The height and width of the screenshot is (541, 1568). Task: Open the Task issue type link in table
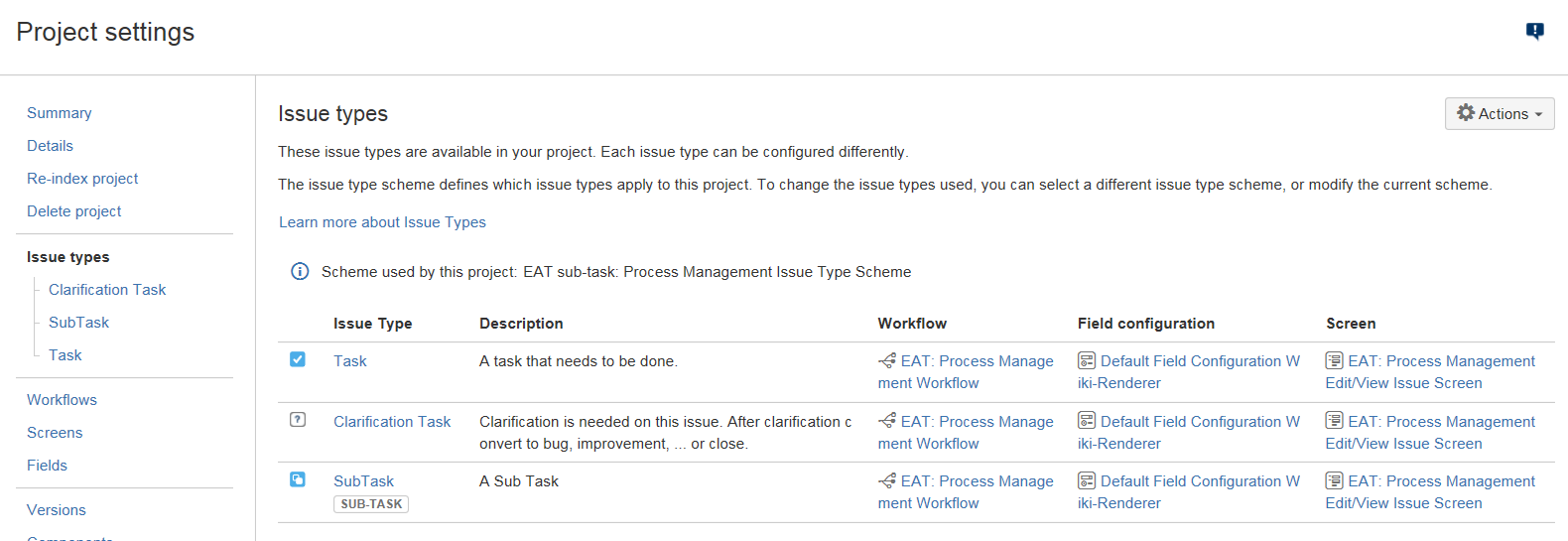click(x=350, y=361)
